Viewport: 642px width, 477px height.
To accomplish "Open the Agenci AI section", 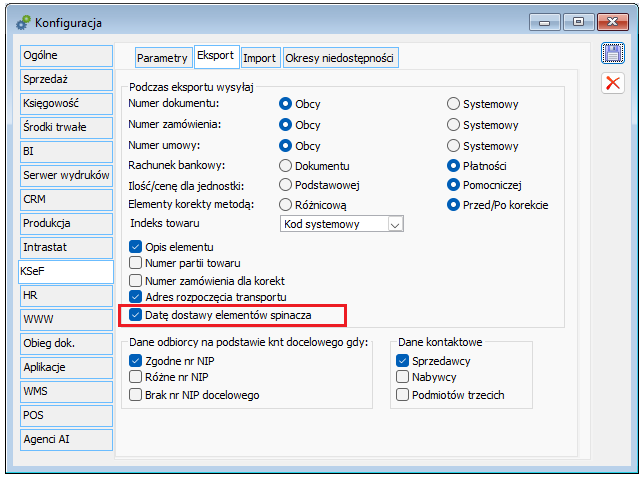I will click(66, 439).
